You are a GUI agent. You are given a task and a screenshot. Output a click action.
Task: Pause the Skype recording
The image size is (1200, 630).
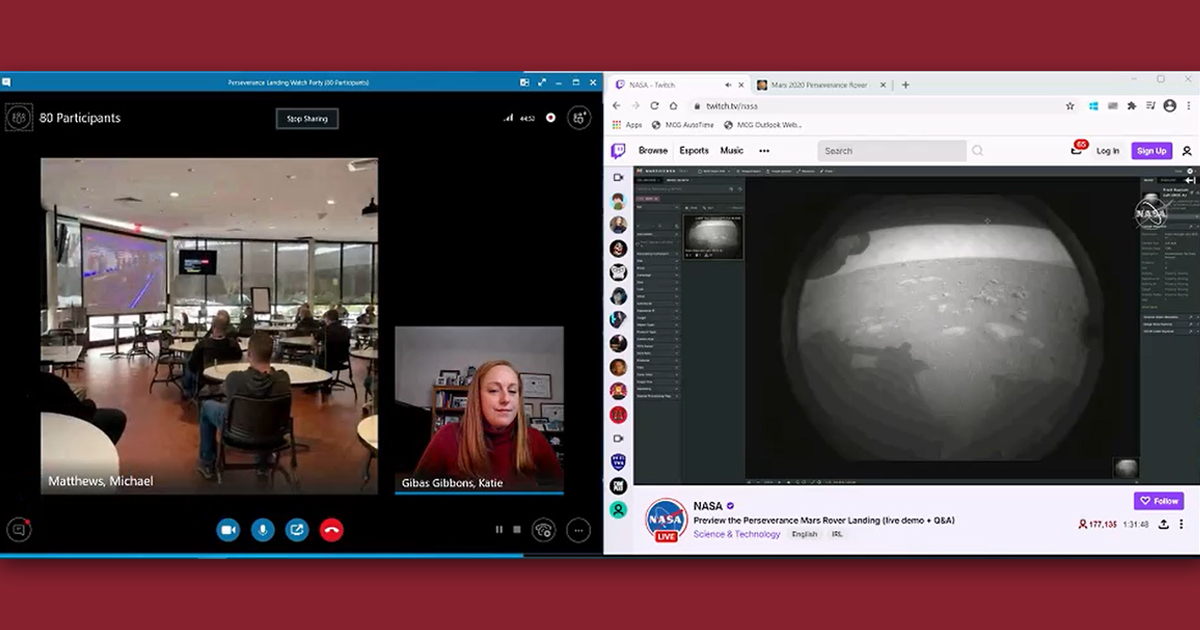coord(499,530)
